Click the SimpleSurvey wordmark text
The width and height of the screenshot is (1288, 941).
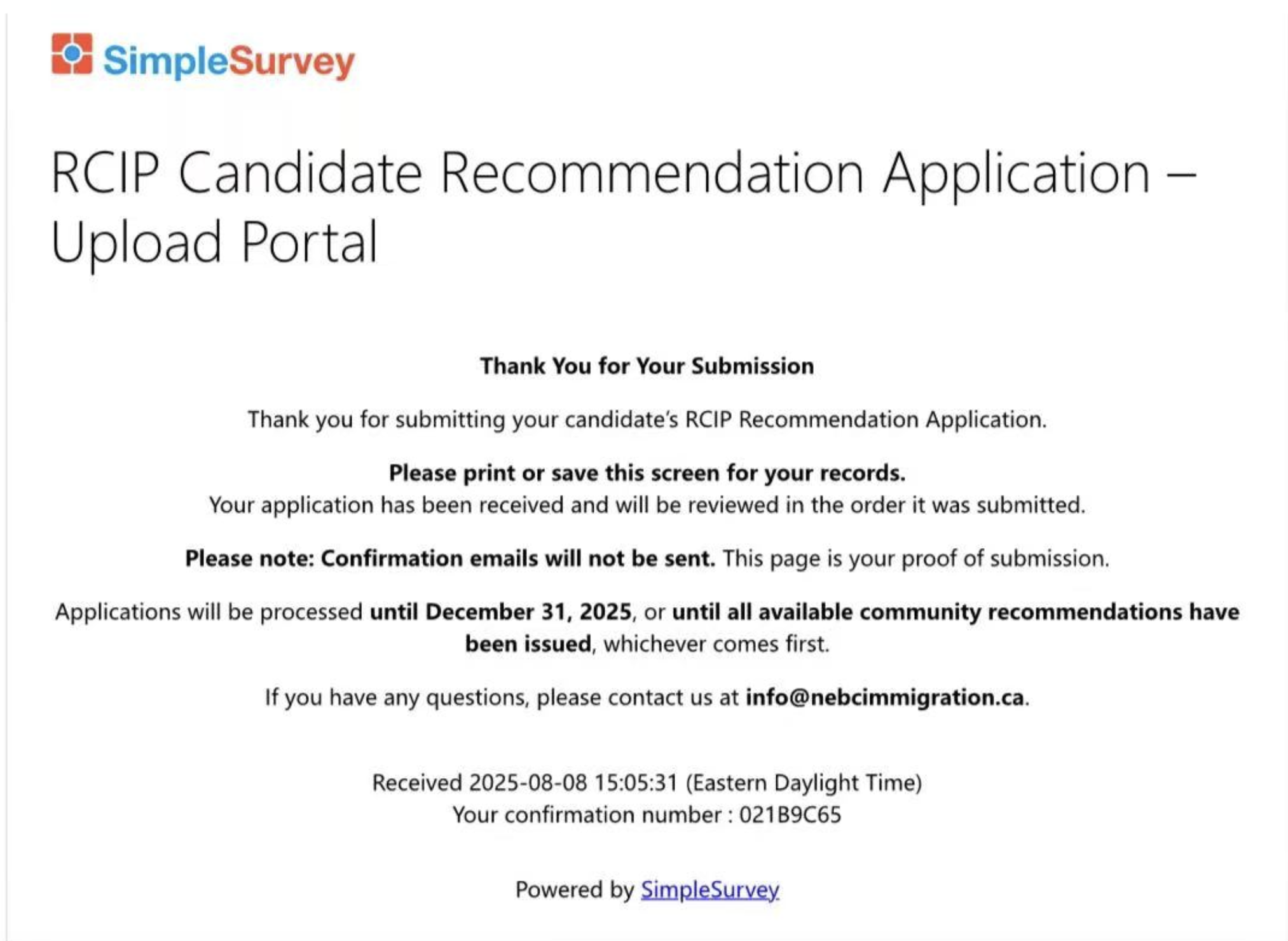[229, 61]
